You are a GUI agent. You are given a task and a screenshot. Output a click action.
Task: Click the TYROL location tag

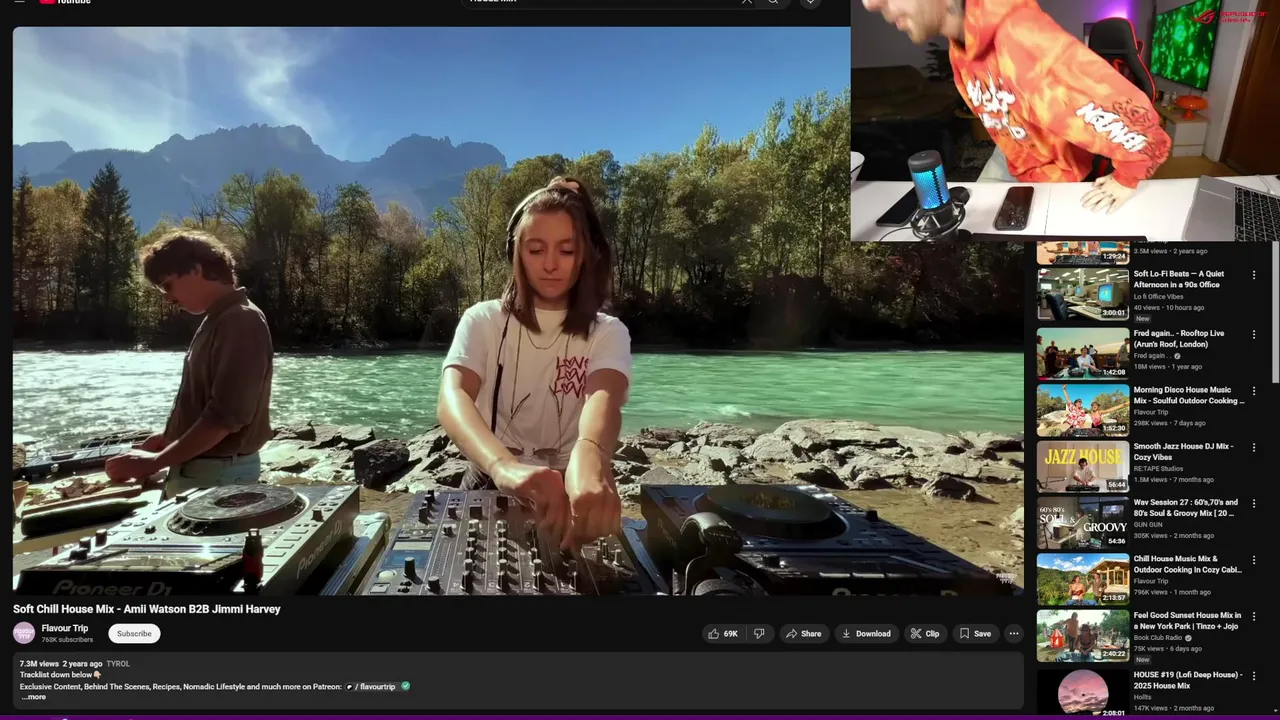pyautogui.click(x=118, y=663)
